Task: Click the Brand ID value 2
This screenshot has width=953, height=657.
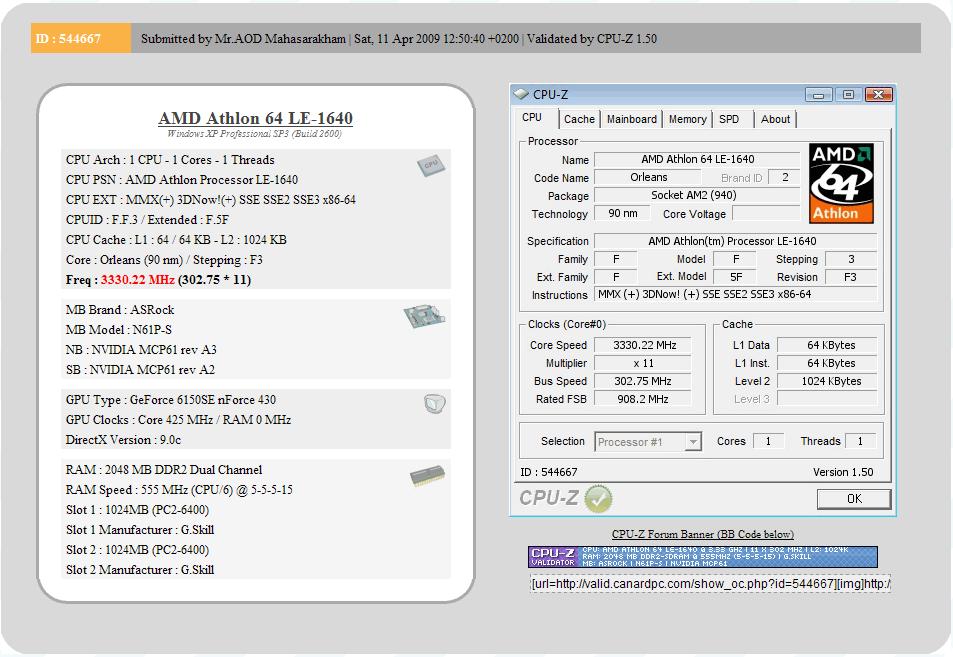Action: point(785,177)
